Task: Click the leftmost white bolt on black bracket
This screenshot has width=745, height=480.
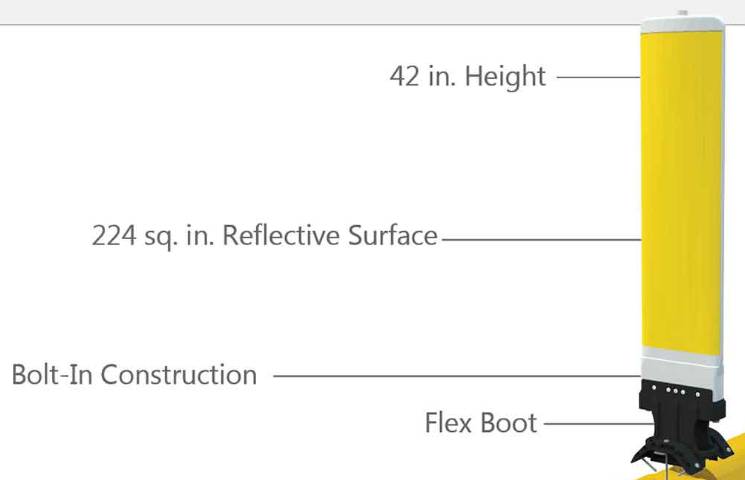Action: 654,388
